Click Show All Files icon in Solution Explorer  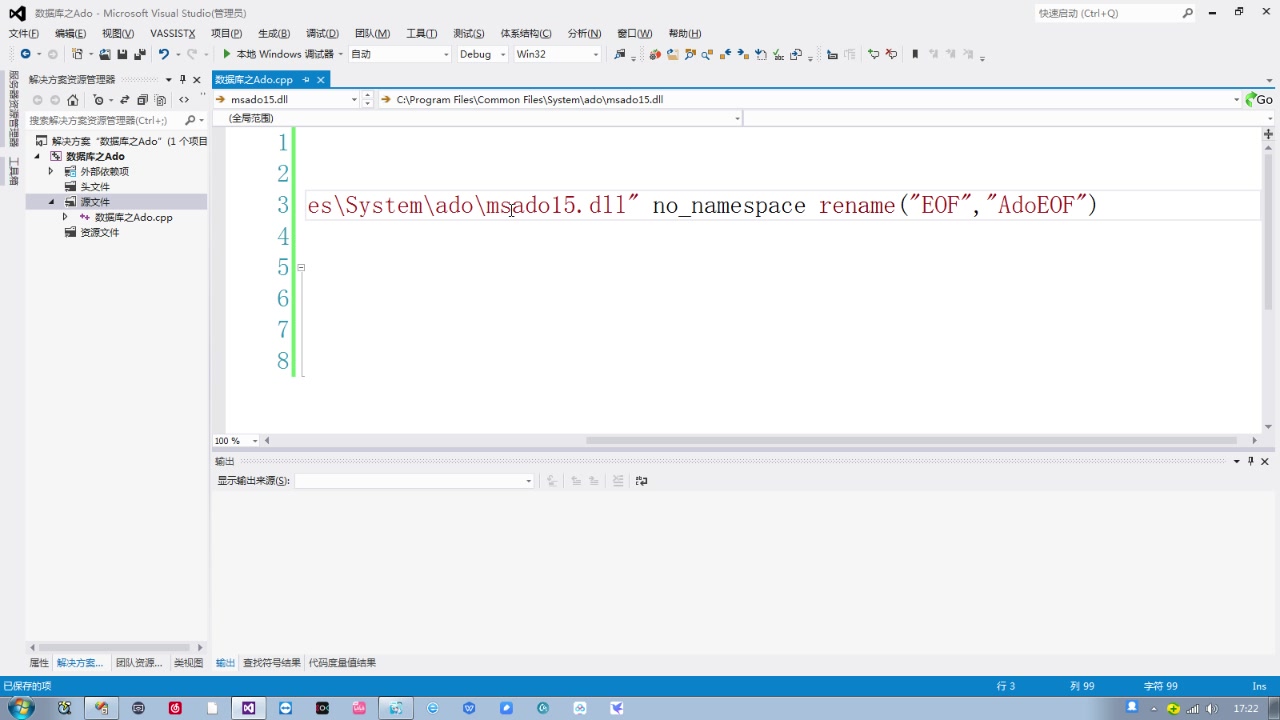point(160,100)
